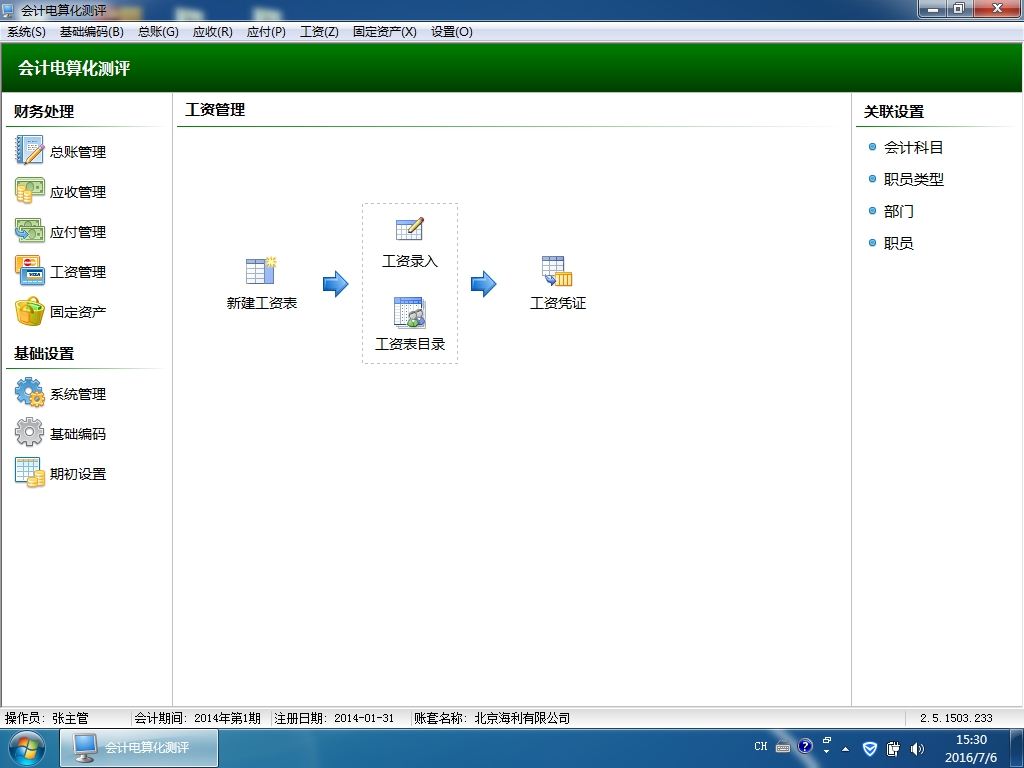Open 应收管理 module icon
Viewport: 1024px width, 768px height.
pos(29,191)
